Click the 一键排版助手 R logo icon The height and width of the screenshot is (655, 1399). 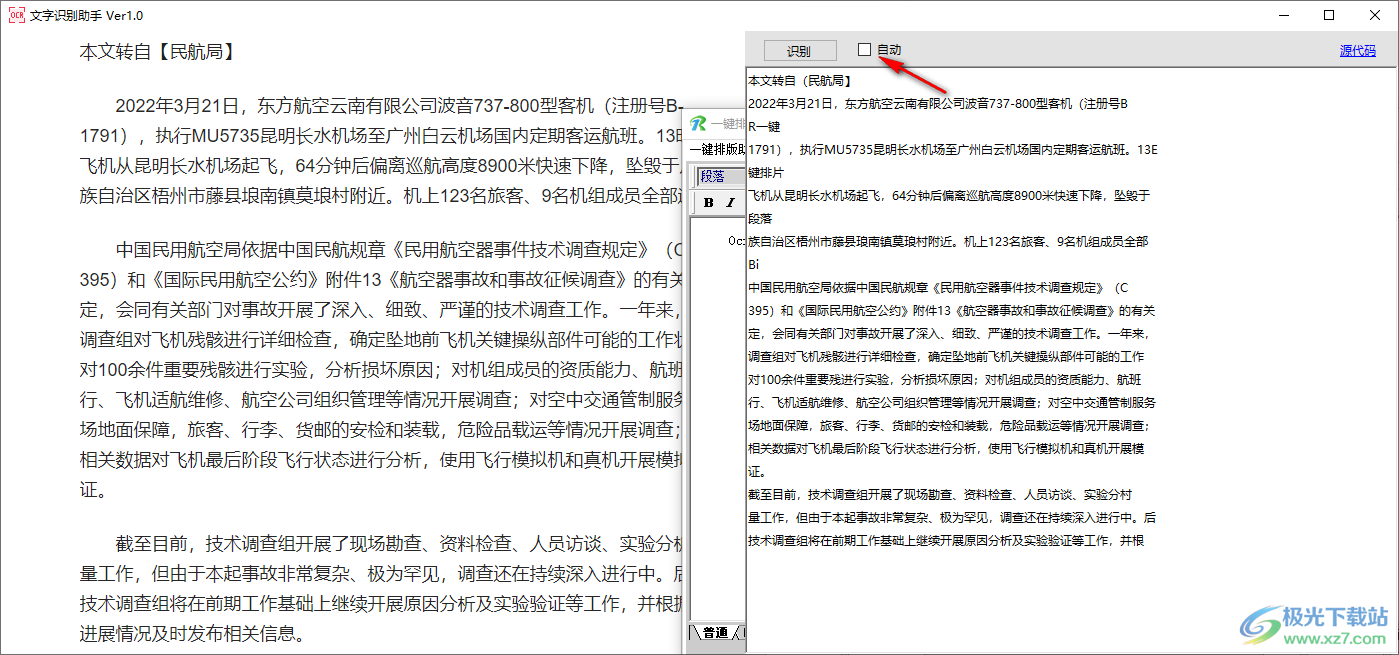pyautogui.click(x=699, y=124)
